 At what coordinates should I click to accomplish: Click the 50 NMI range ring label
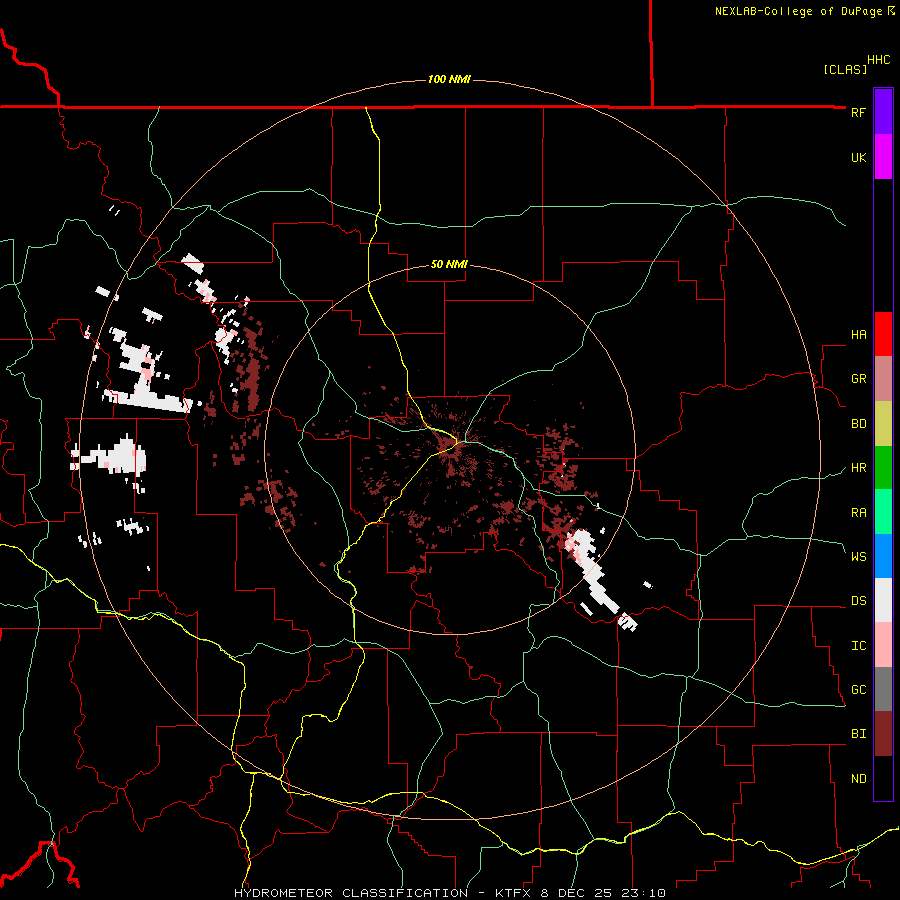tap(449, 264)
